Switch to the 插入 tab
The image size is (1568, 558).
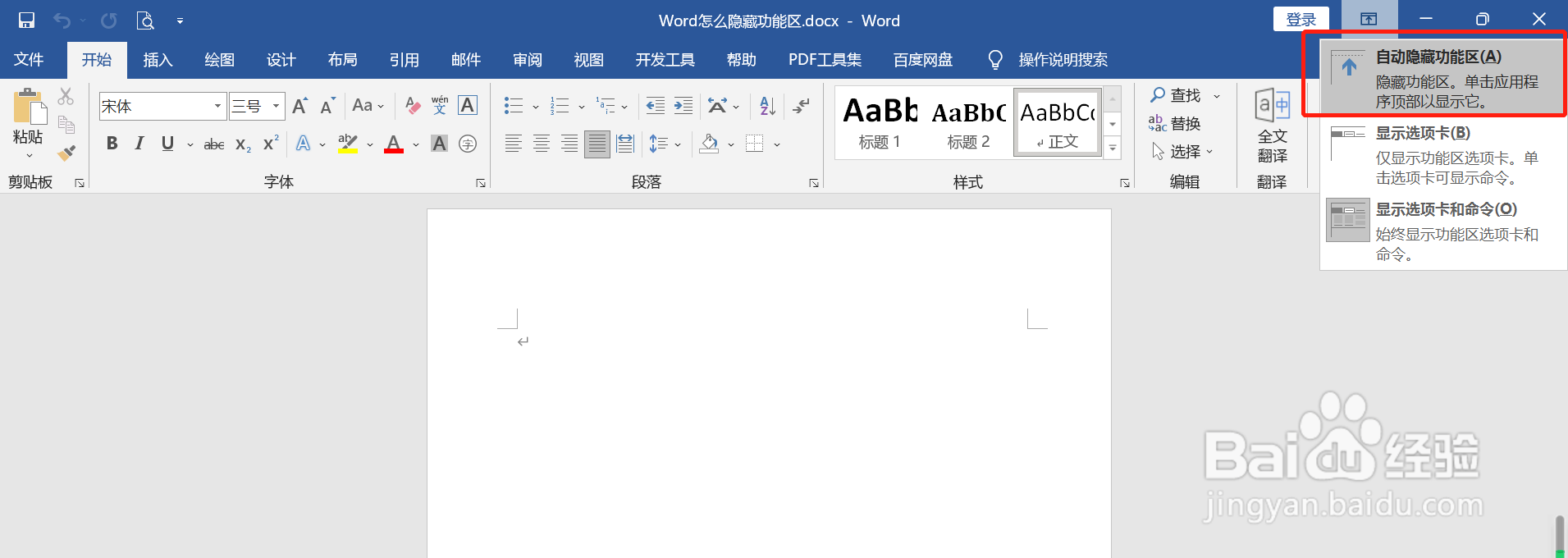(x=158, y=60)
